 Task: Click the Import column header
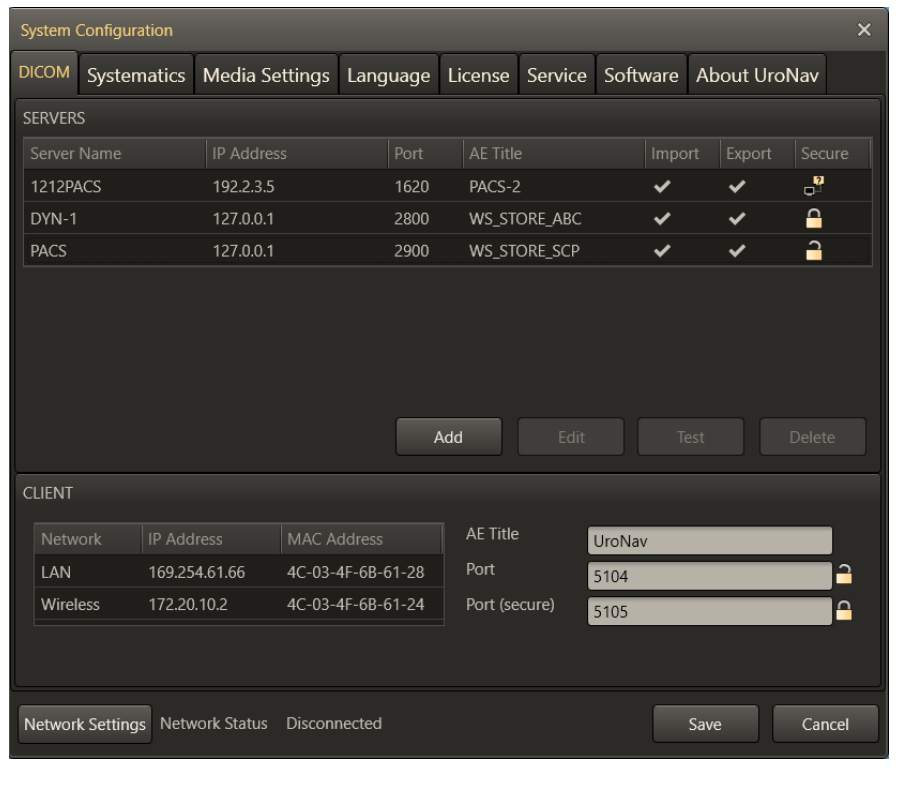coord(682,153)
